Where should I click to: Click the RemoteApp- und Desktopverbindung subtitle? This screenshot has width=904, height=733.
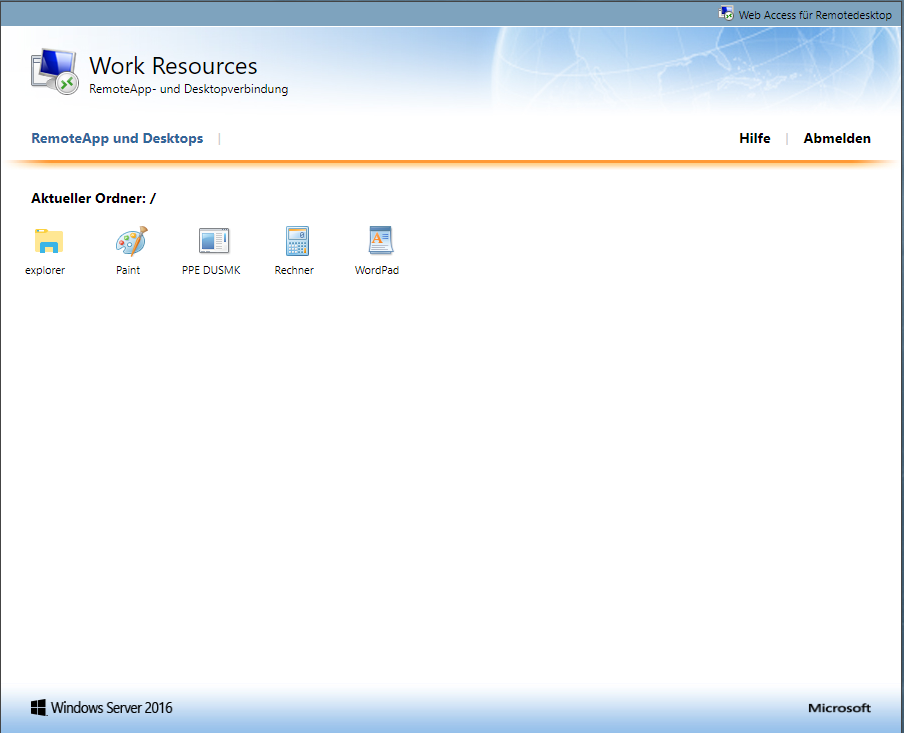click(189, 89)
